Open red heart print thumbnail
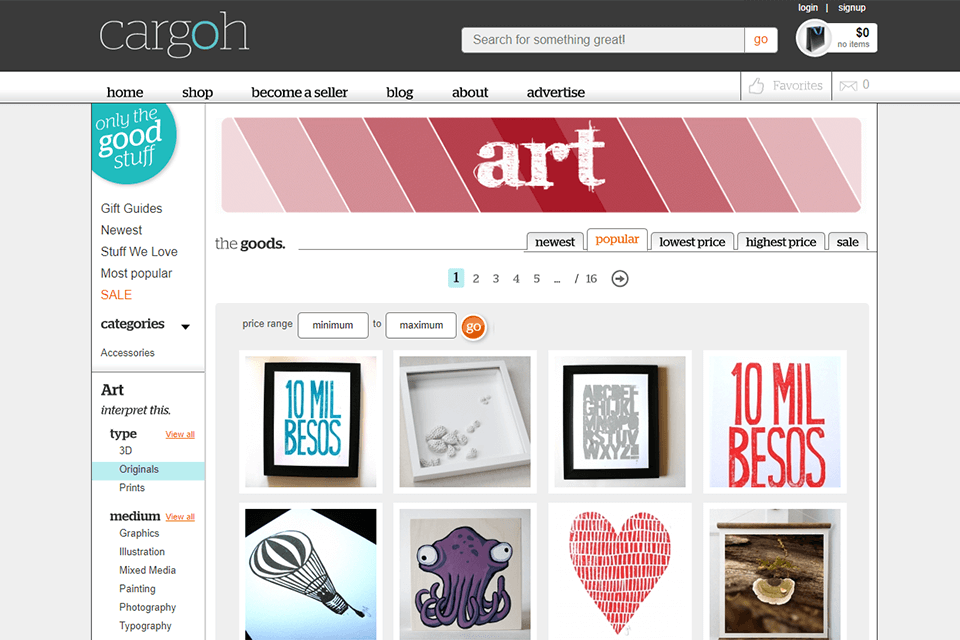The image size is (960, 640). click(620, 572)
